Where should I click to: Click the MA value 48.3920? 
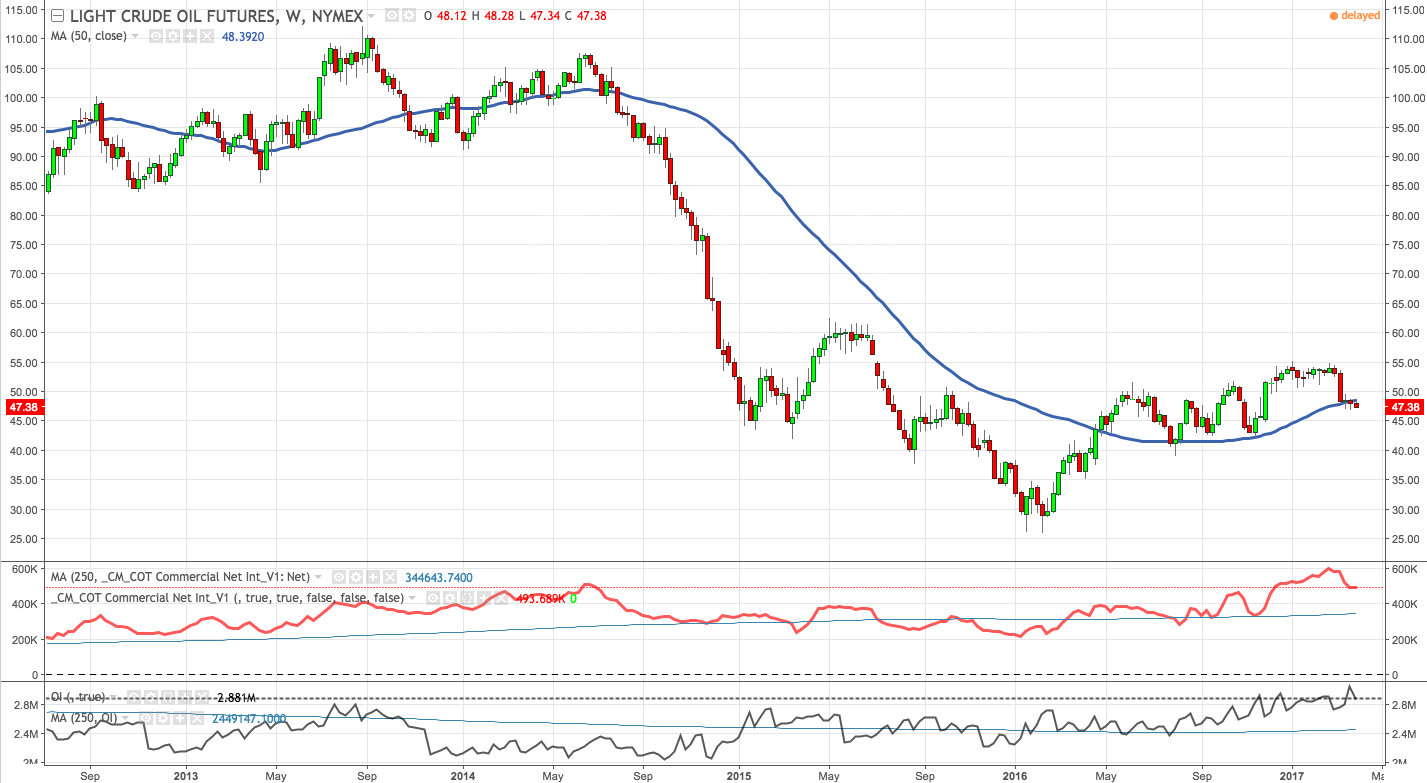pos(243,36)
